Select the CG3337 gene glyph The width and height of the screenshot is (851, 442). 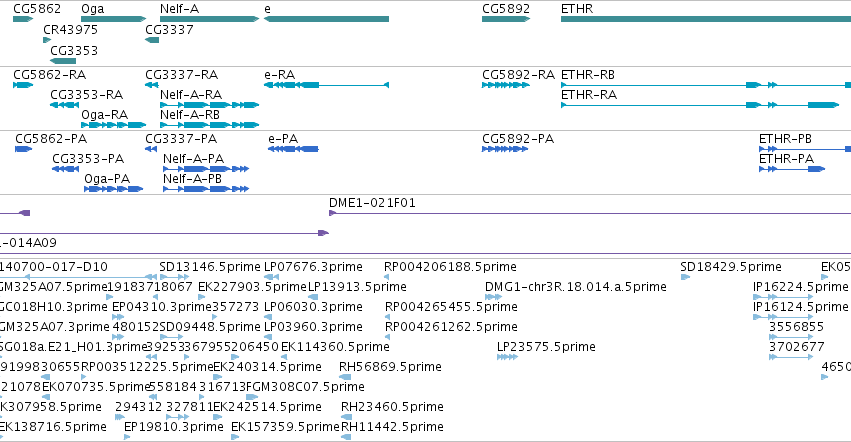(152, 40)
